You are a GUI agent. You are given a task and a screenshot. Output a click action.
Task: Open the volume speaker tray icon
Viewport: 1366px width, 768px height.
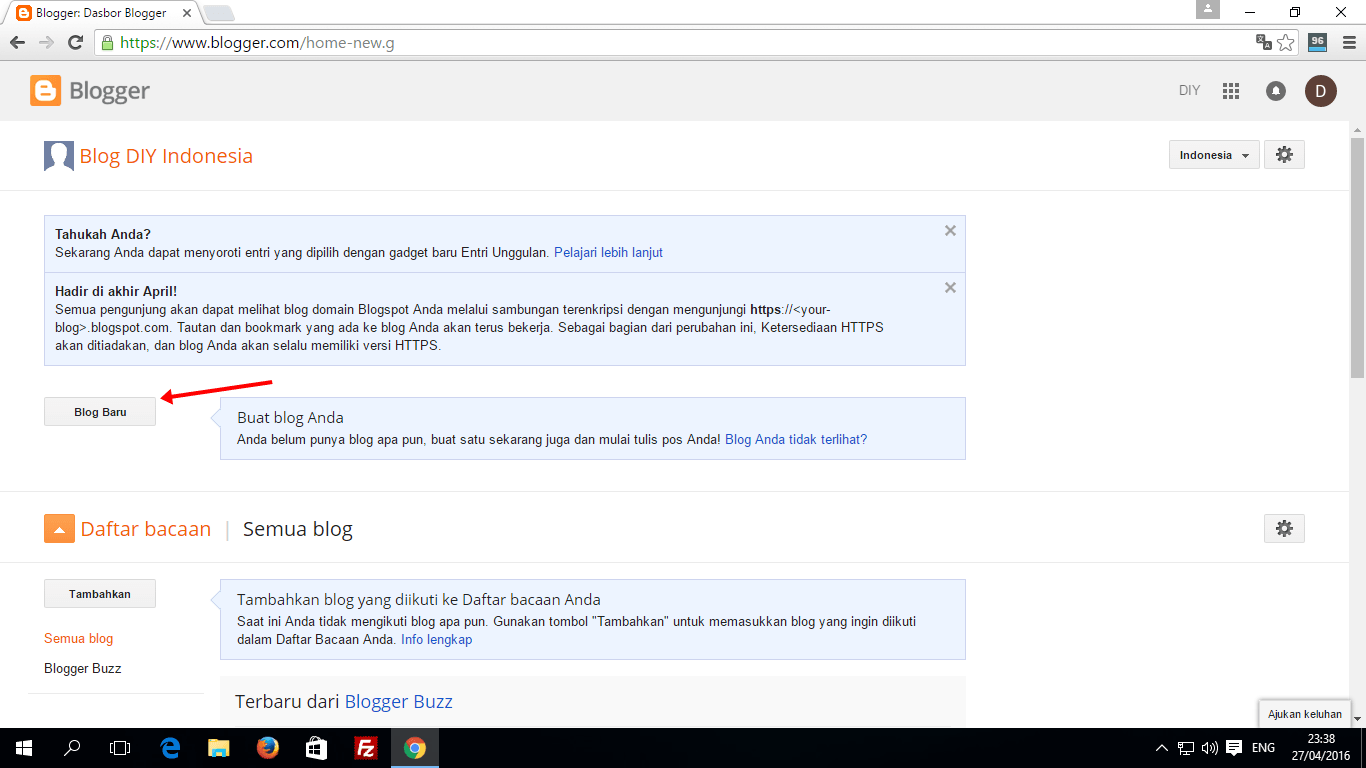pos(1210,748)
